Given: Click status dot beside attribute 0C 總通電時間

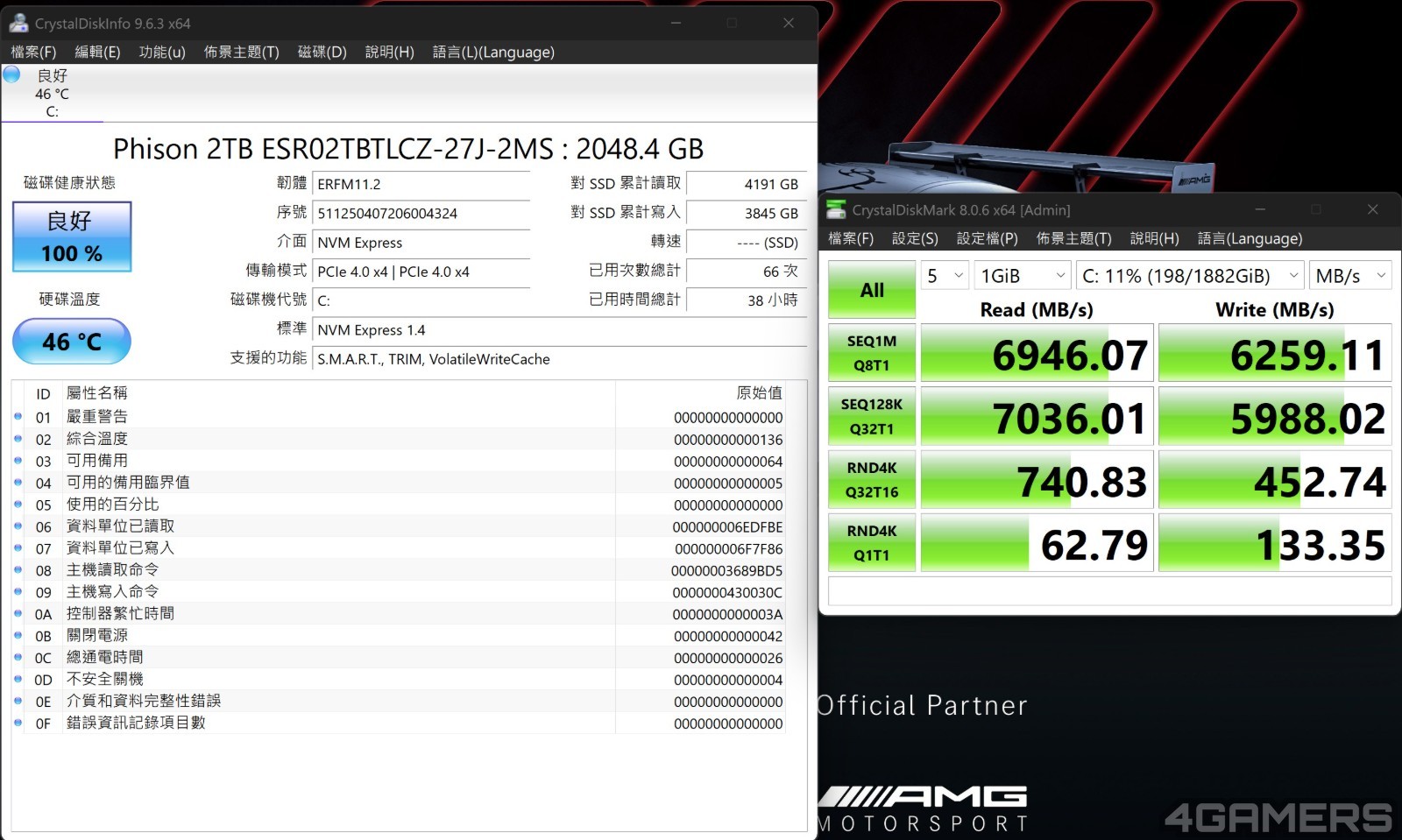Looking at the screenshot, I should coord(18,658).
